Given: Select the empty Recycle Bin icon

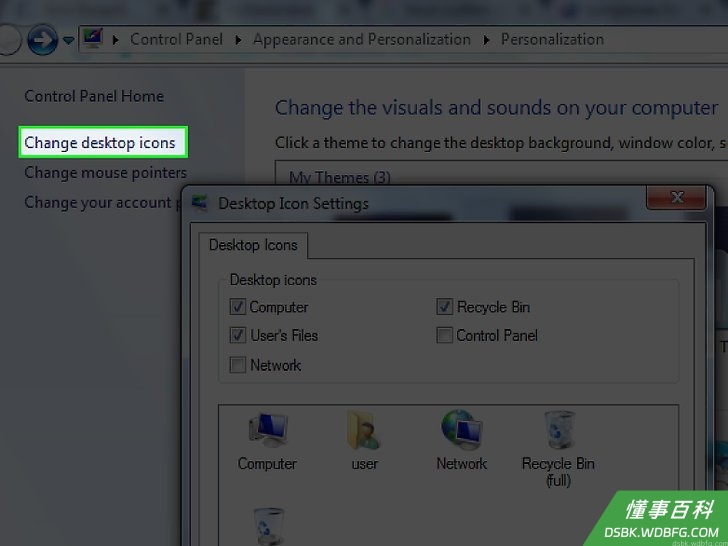Looking at the screenshot, I should point(269,526).
